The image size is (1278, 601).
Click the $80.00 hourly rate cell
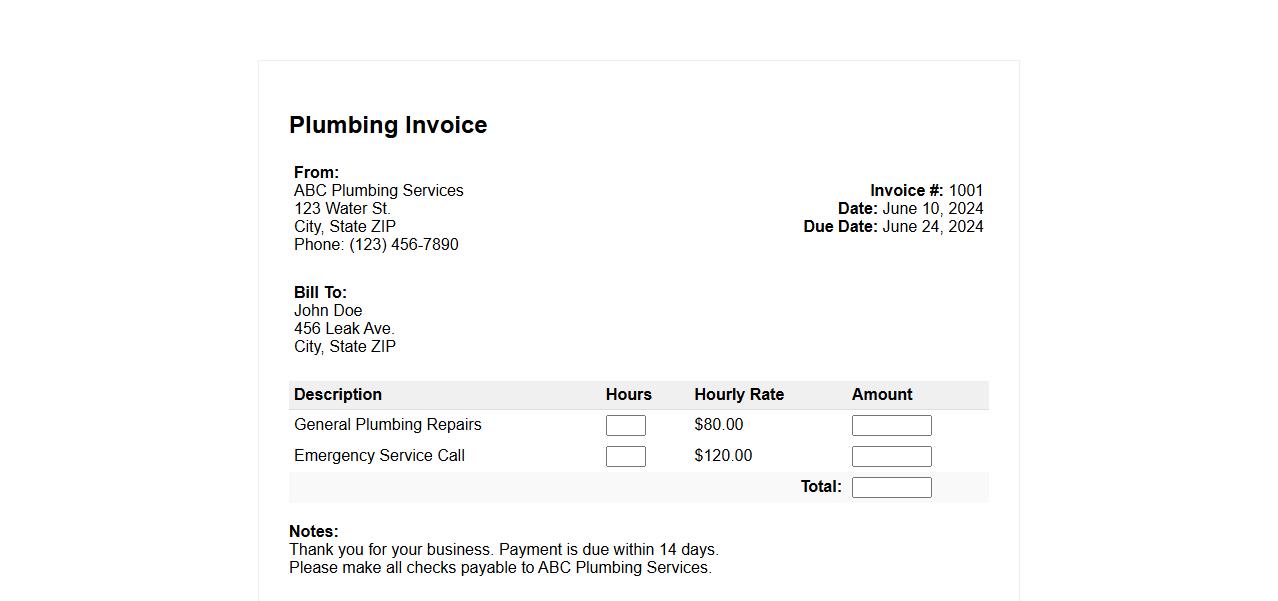pos(718,425)
